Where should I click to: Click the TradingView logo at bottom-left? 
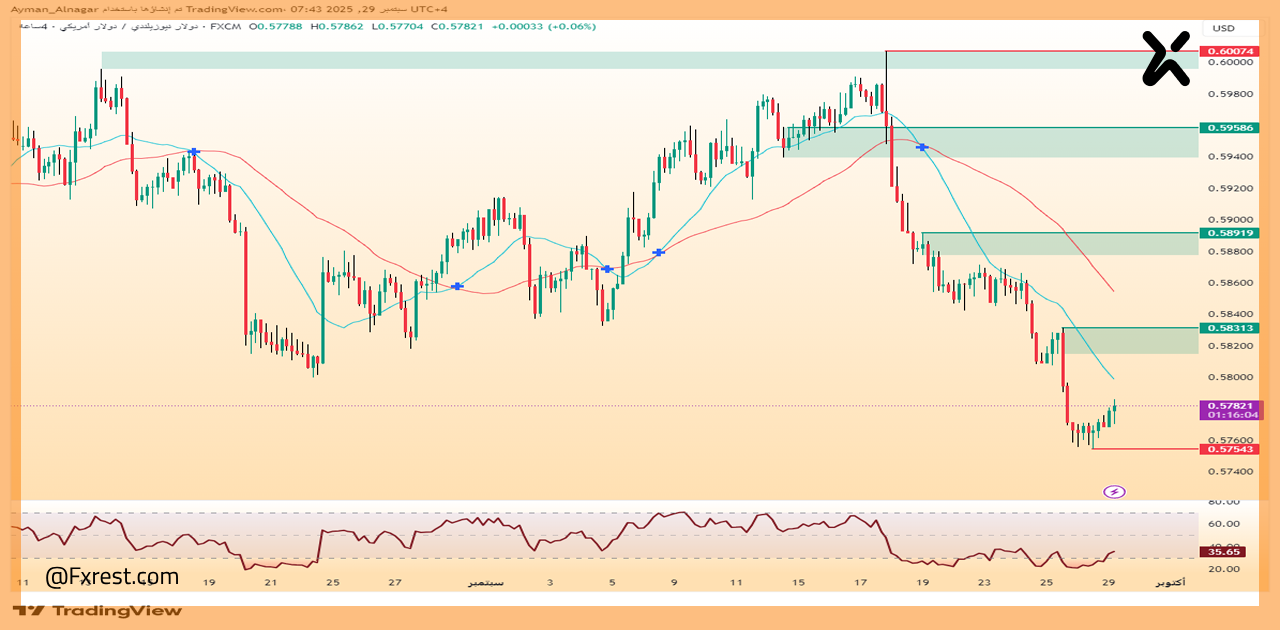(97, 610)
